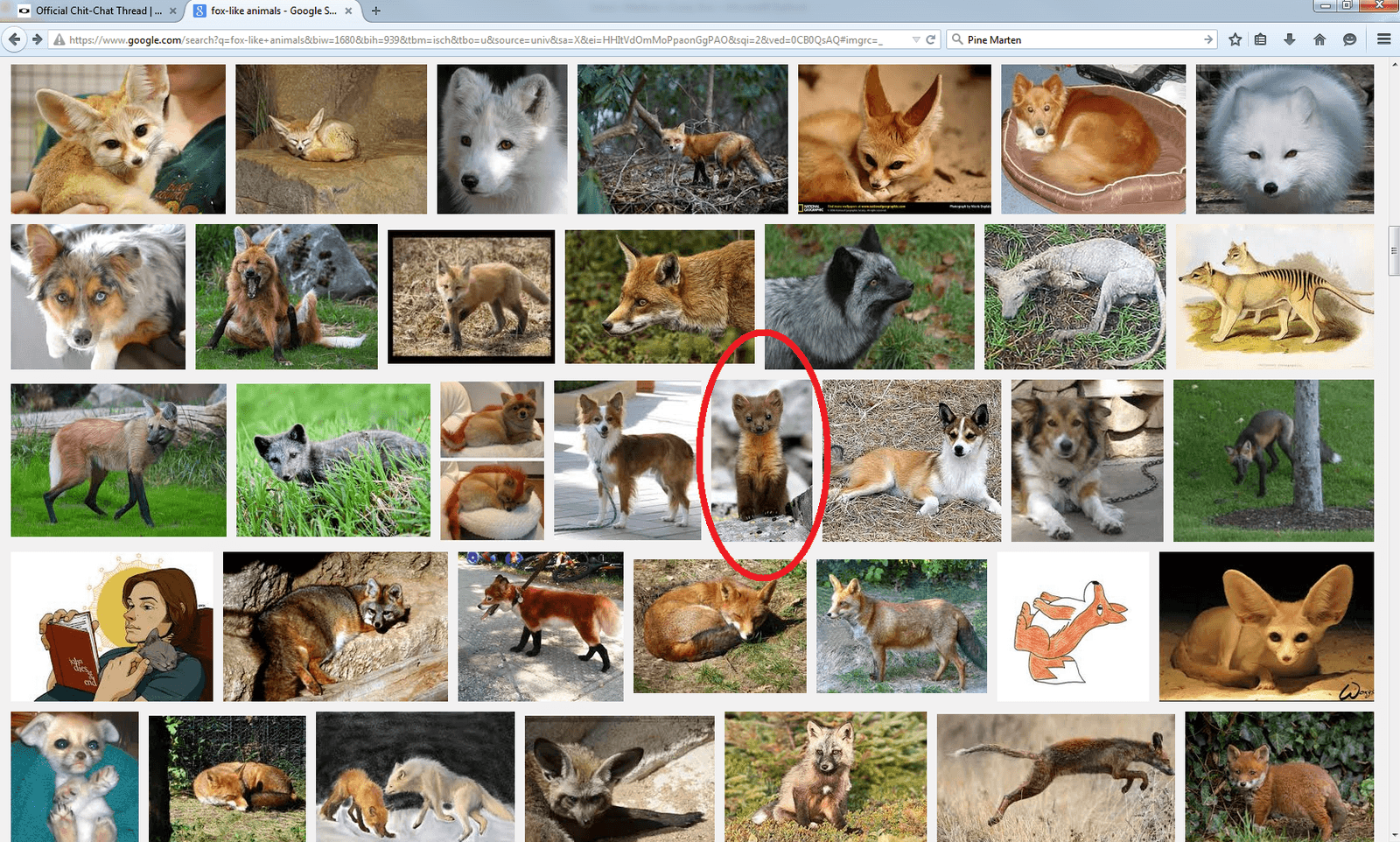The image size is (1400, 842).
Task: Close the Official Chit-Chat Thread tab
Action: 172,11
